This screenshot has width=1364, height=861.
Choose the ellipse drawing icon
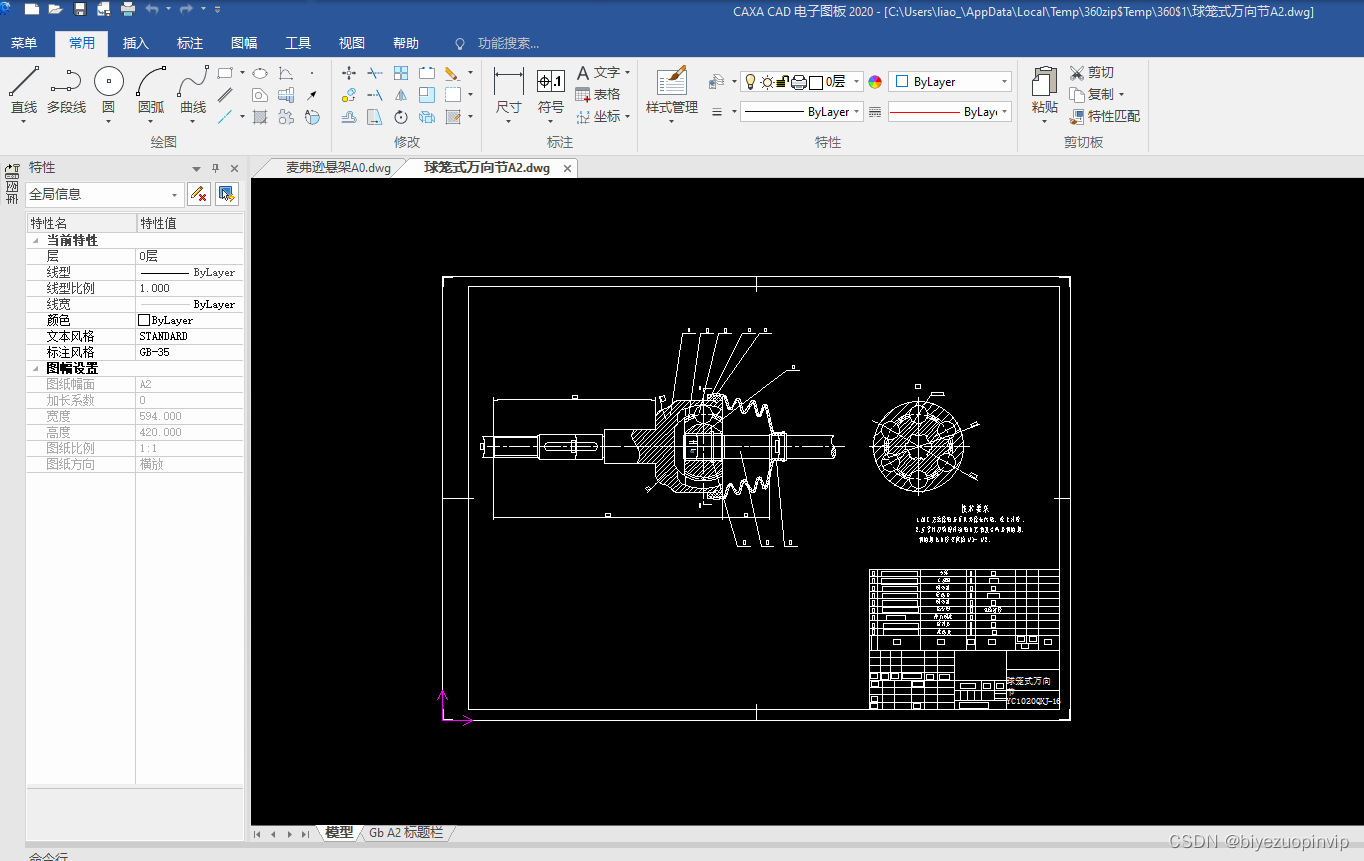tap(260, 73)
